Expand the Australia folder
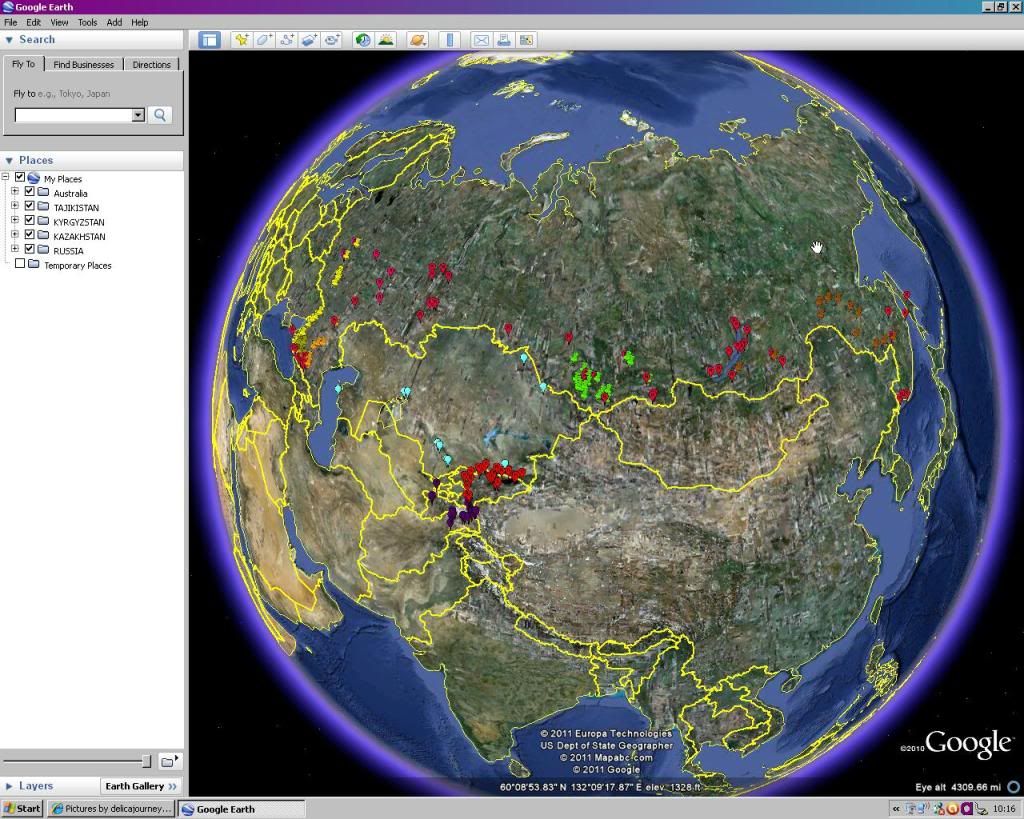Screen dimensions: 1024x819 [15, 191]
